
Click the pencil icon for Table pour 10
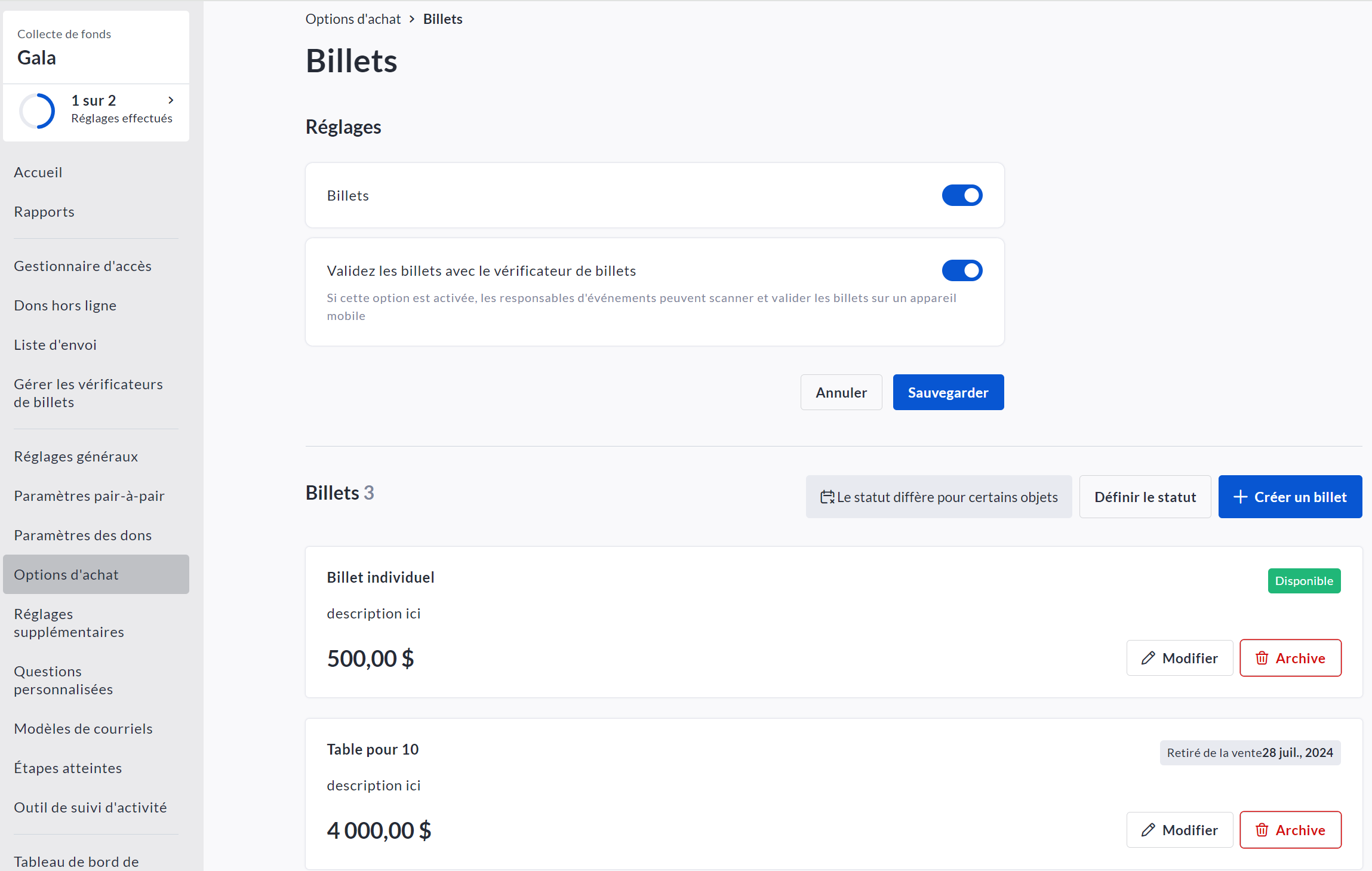coord(1148,830)
